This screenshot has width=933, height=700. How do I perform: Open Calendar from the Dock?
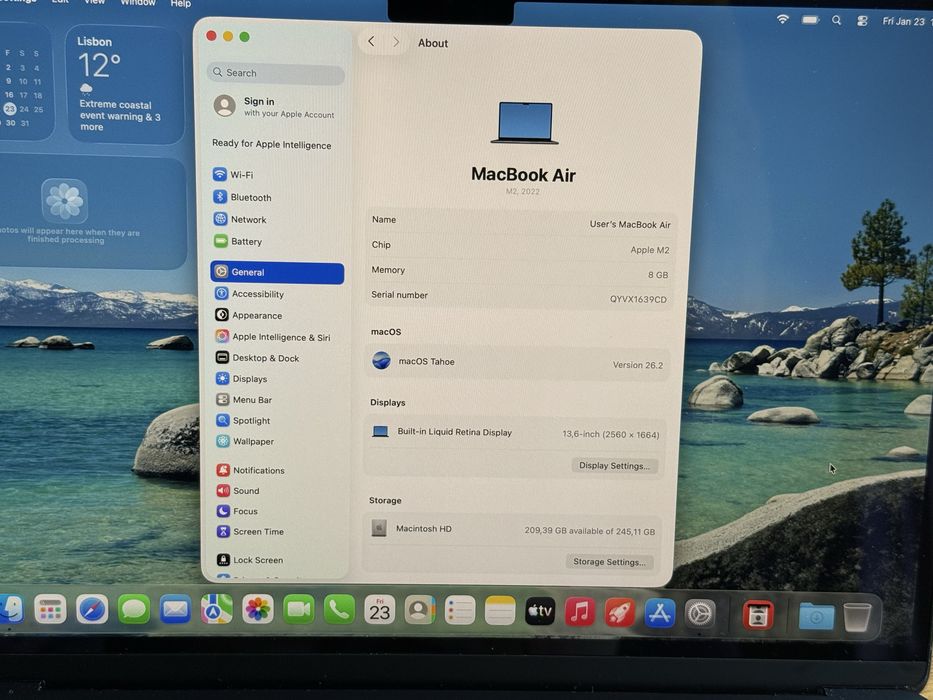380,610
